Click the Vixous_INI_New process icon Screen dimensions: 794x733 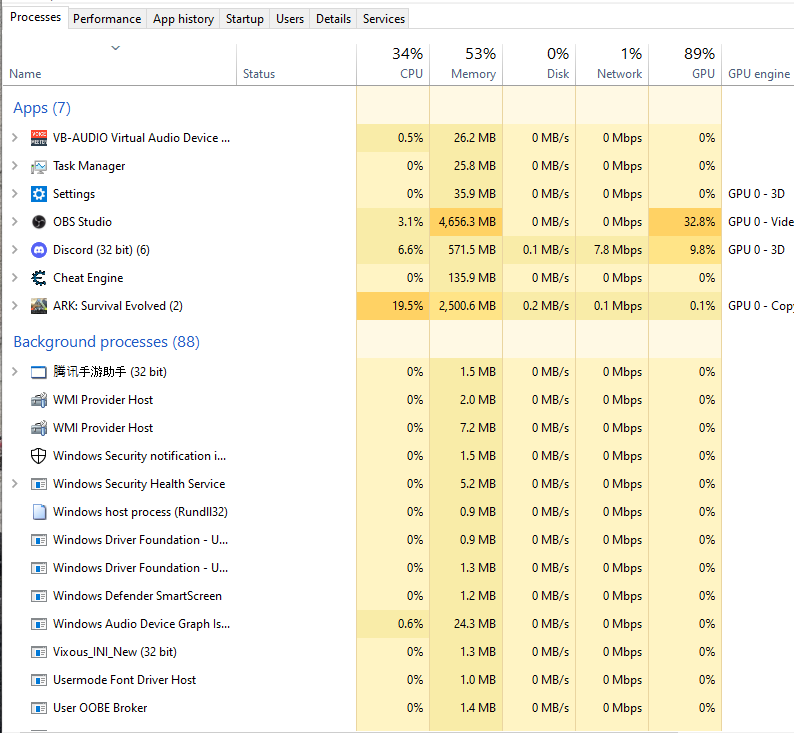(x=38, y=652)
